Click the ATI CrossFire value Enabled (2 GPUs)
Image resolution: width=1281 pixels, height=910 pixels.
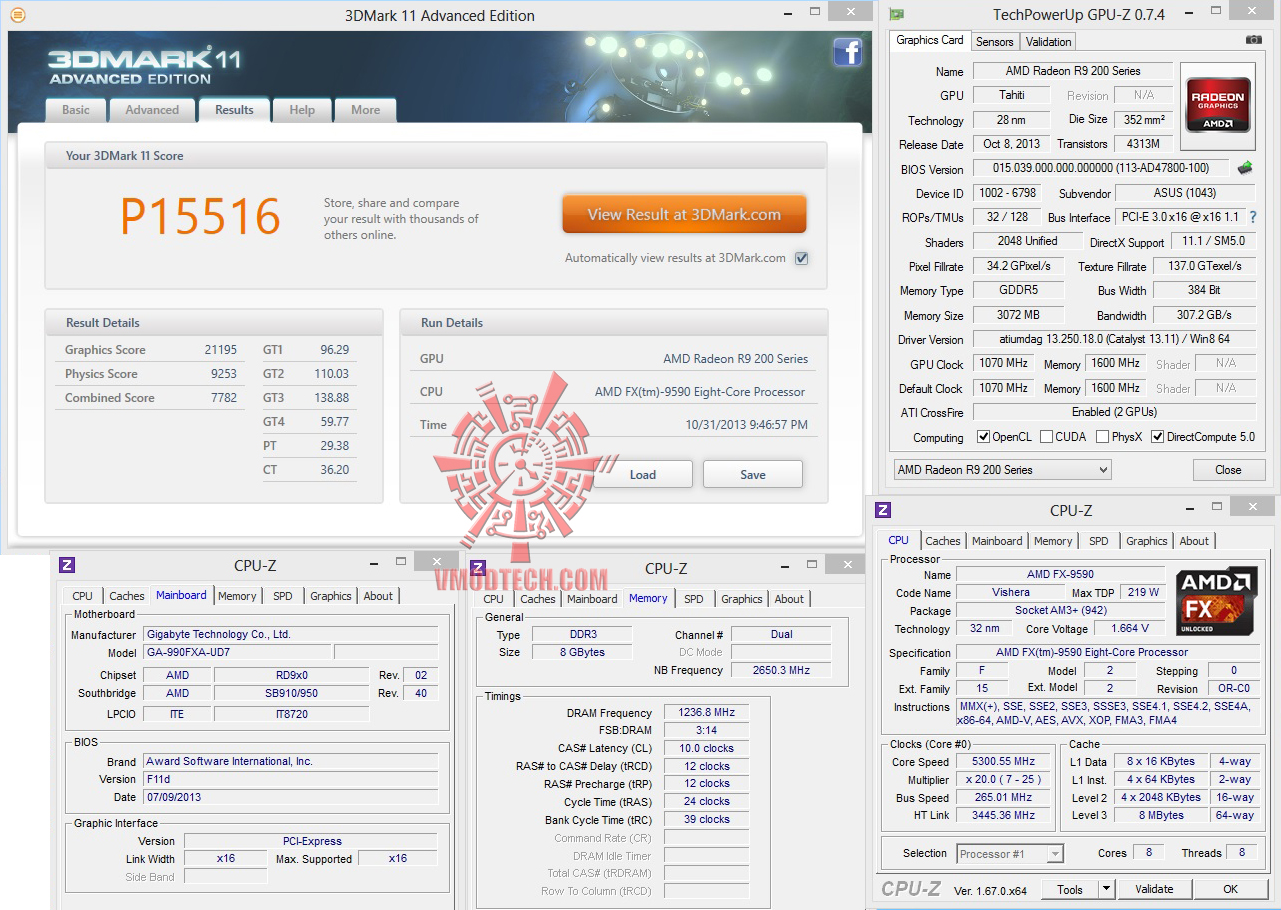pos(1115,412)
